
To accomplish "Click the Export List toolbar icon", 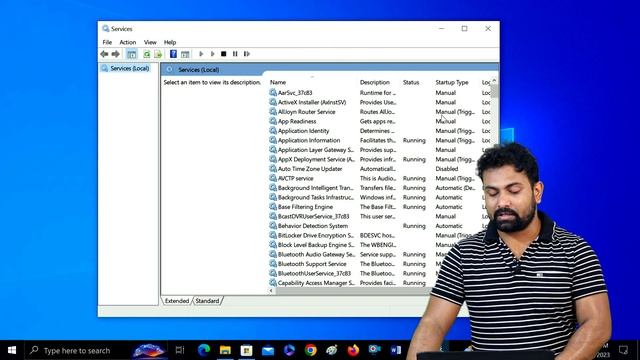I will (x=158, y=54).
